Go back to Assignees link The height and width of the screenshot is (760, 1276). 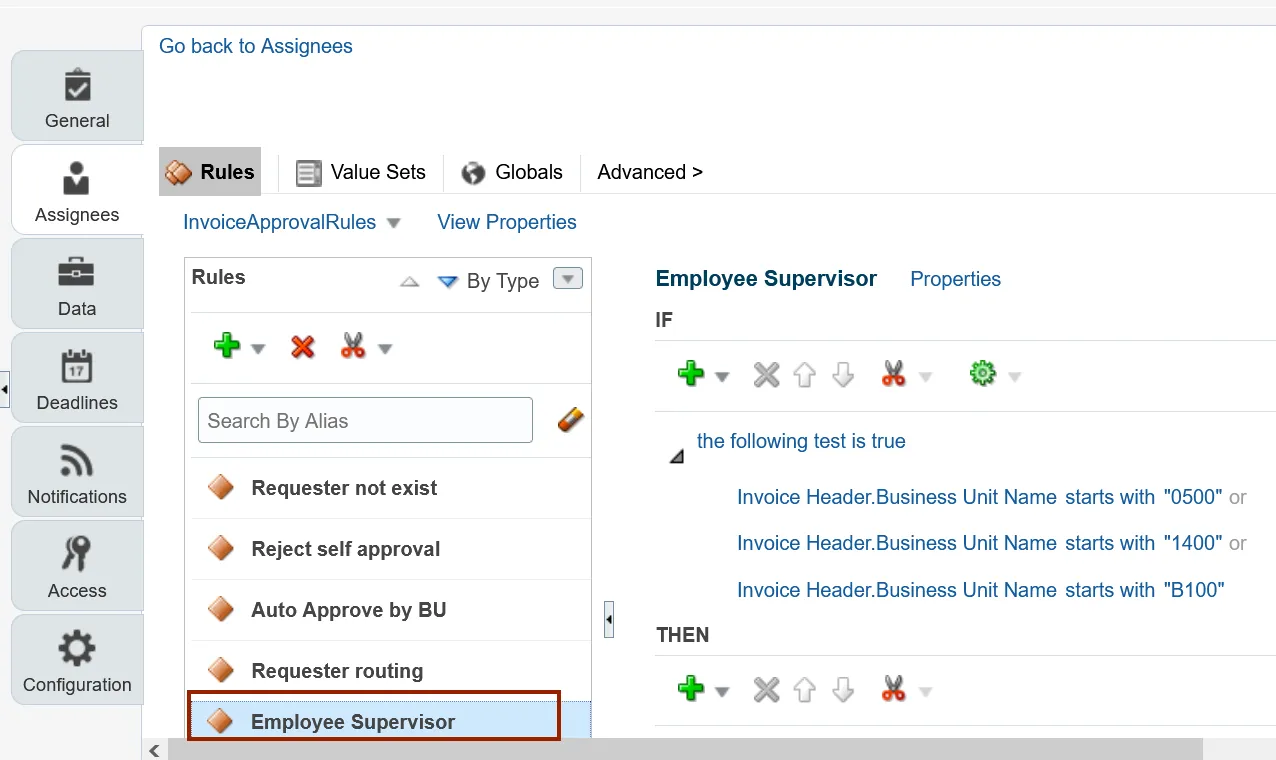256,46
